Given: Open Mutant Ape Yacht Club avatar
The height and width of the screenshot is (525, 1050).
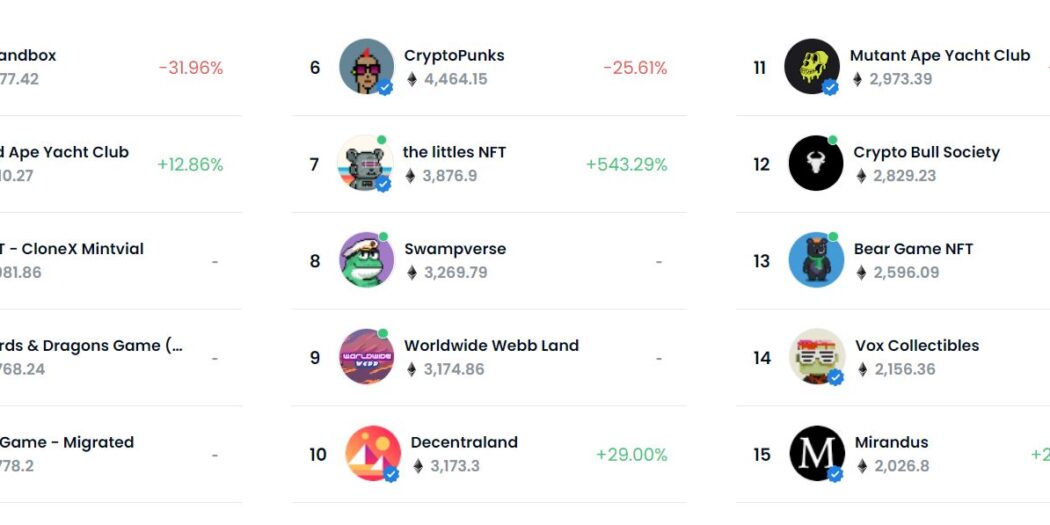Looking at the screenshot, I should click(x=812, y=66).
